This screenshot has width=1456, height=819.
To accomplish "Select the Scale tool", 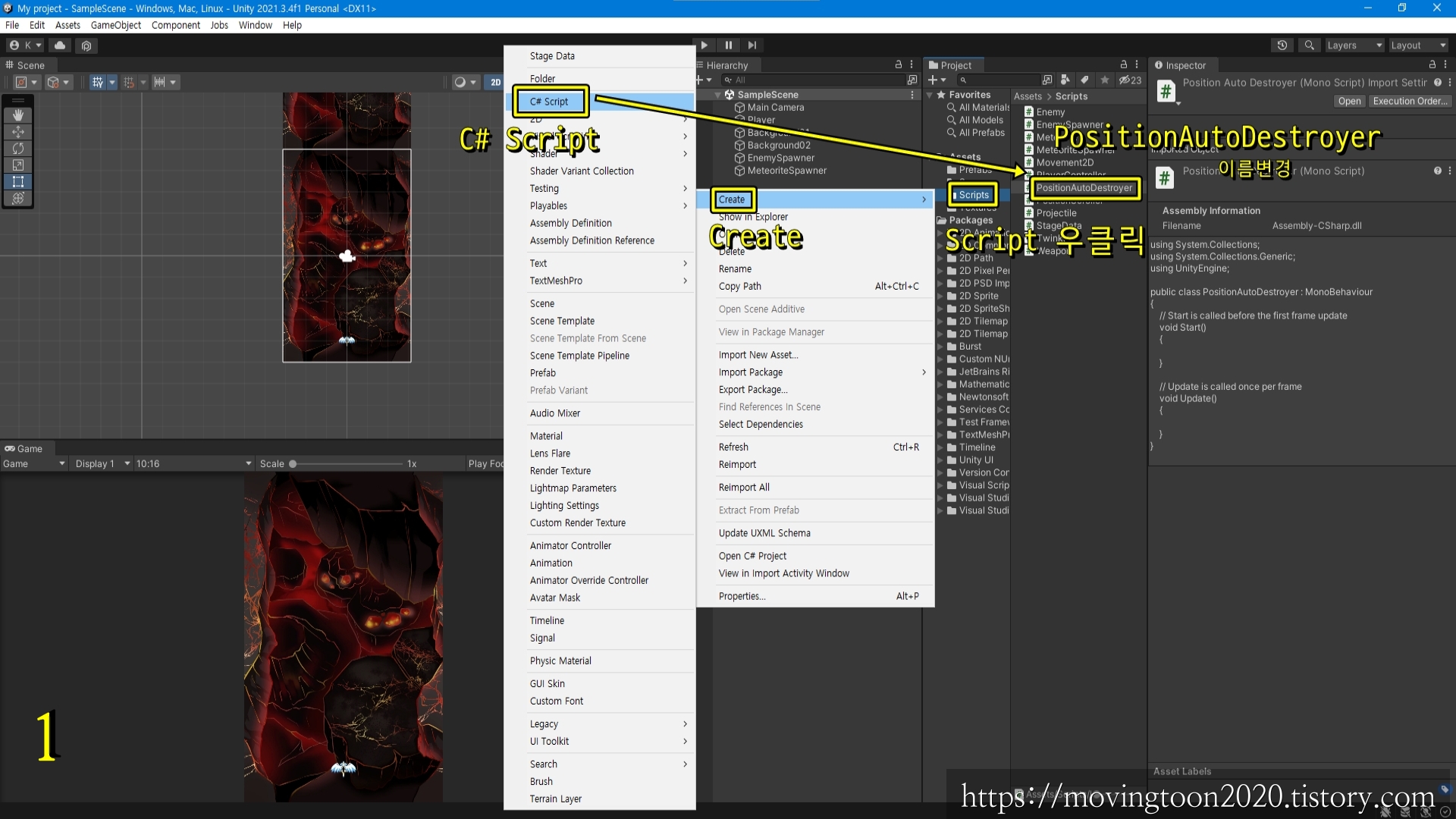I will [18, 165].
